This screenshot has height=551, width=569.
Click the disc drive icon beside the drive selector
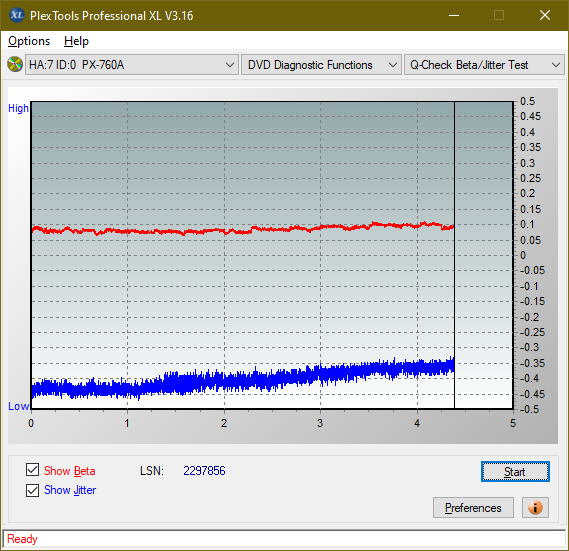(x=15, y=65)
